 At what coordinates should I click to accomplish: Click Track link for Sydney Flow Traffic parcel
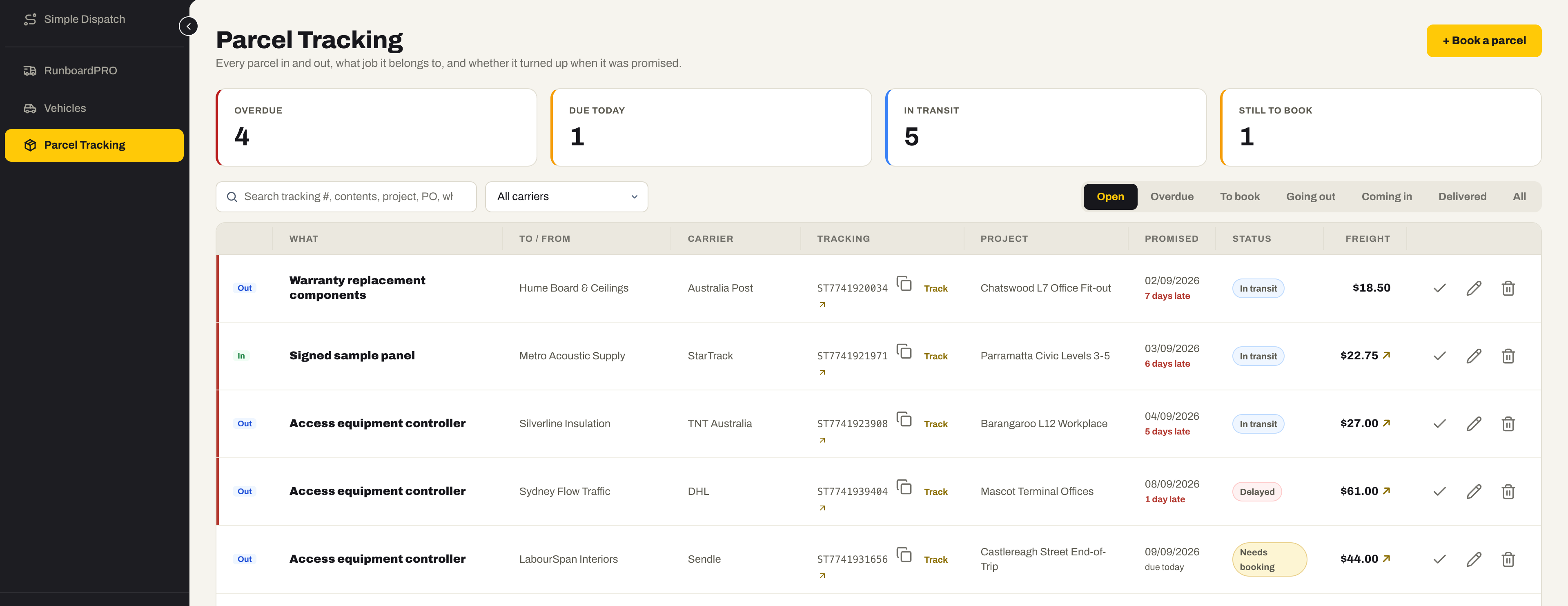point(935,492)
